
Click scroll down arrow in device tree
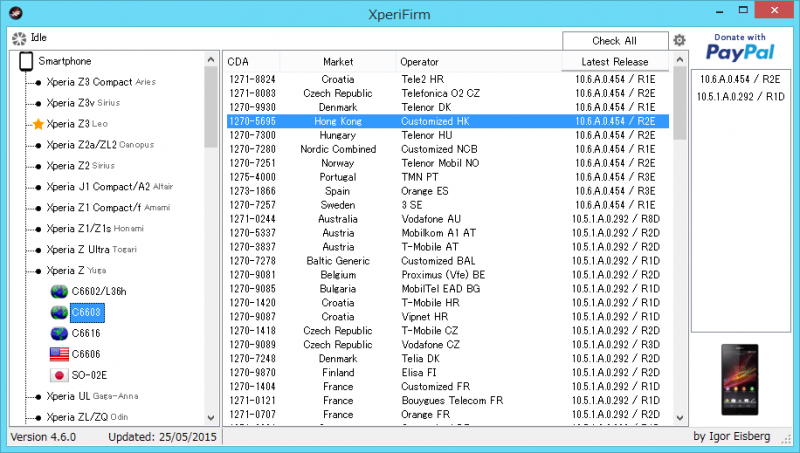coord(211,418)
